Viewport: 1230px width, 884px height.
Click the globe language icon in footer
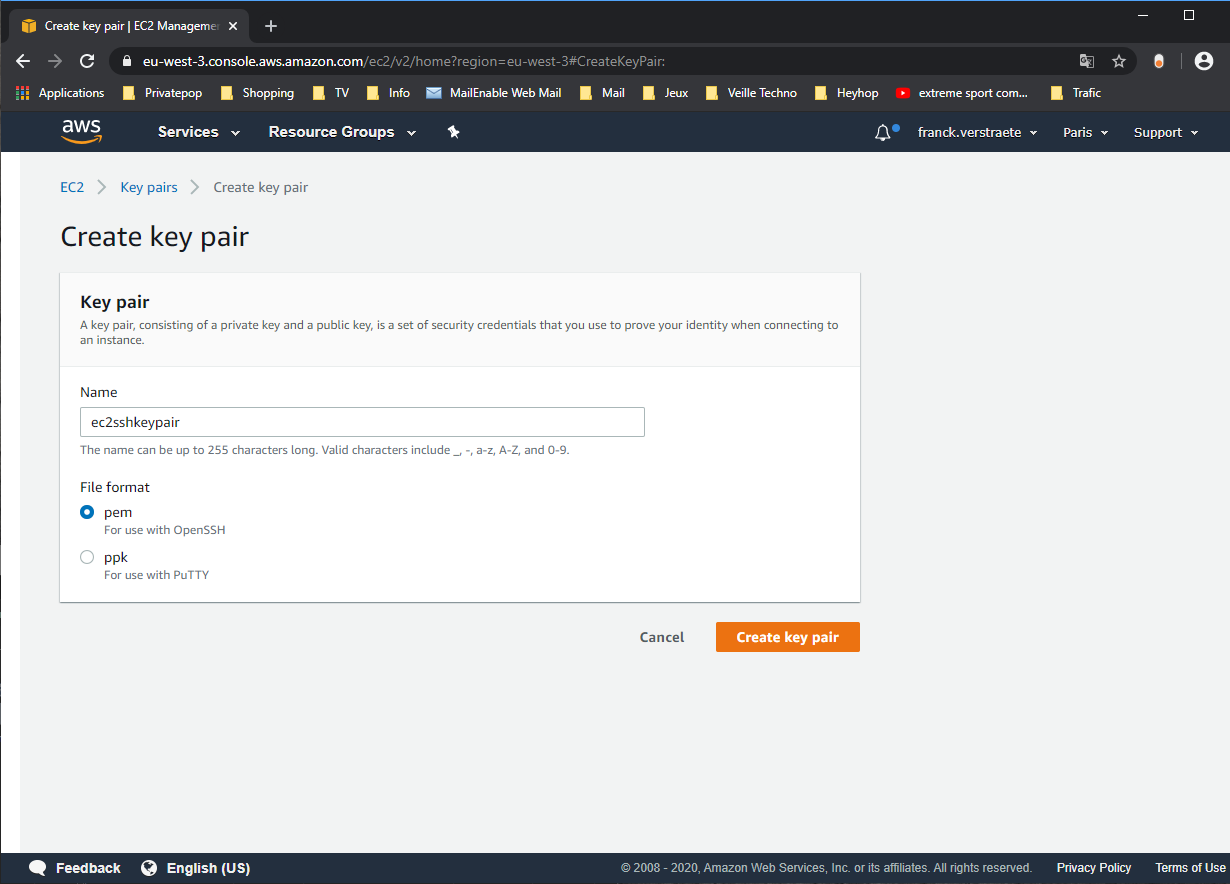(149, 868)
